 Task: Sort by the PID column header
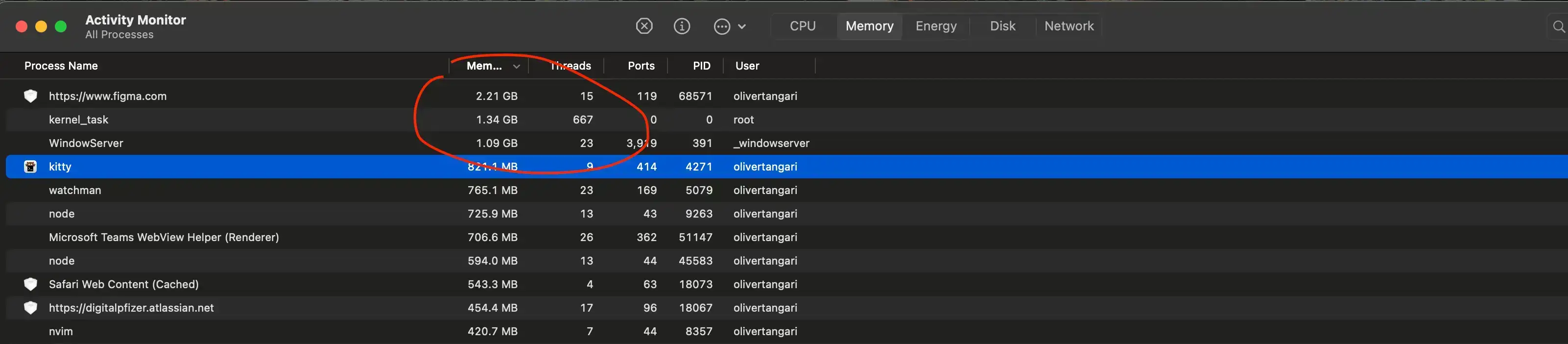(701, 66)
